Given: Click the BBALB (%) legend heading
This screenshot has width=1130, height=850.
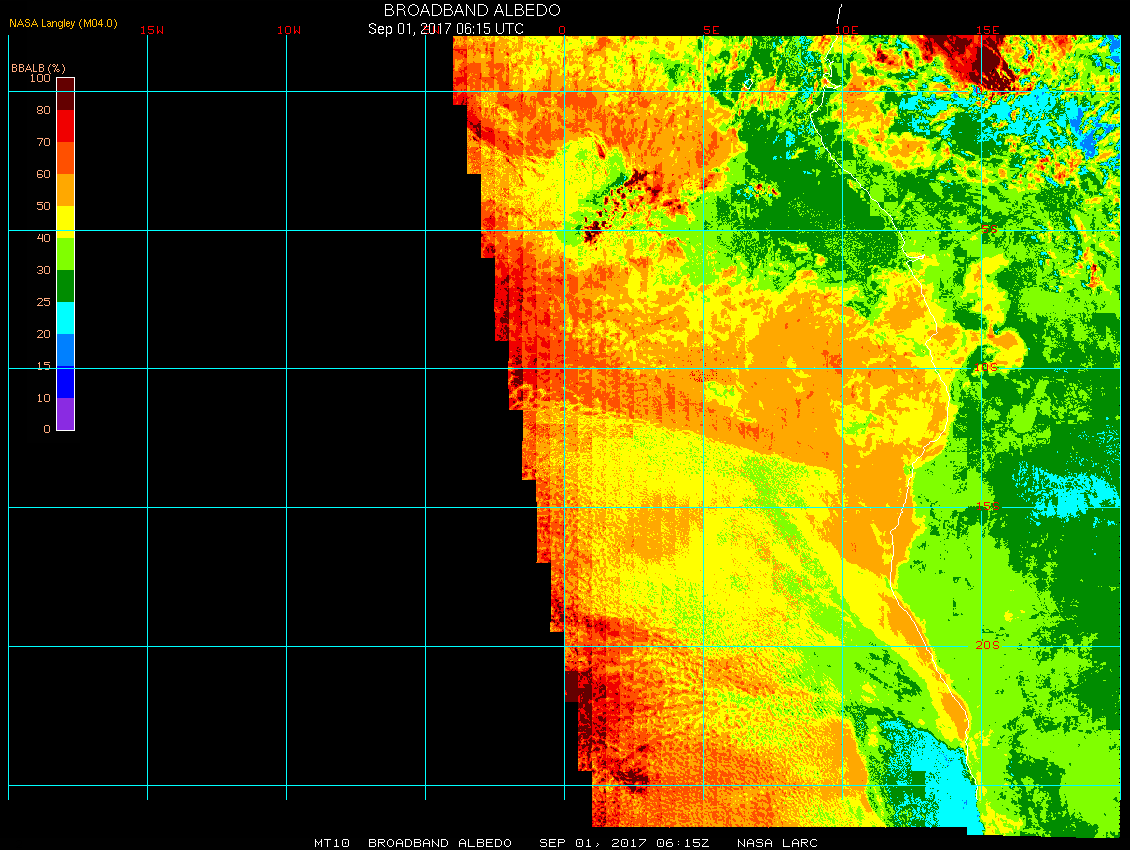Looking at the screenshot, I should click(38, 68).
